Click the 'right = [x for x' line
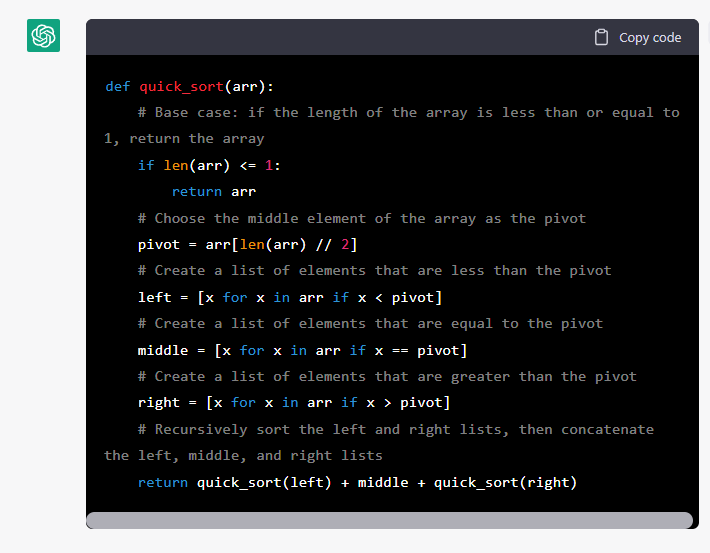This screenshot has width=710, height=553. point(294,402)
